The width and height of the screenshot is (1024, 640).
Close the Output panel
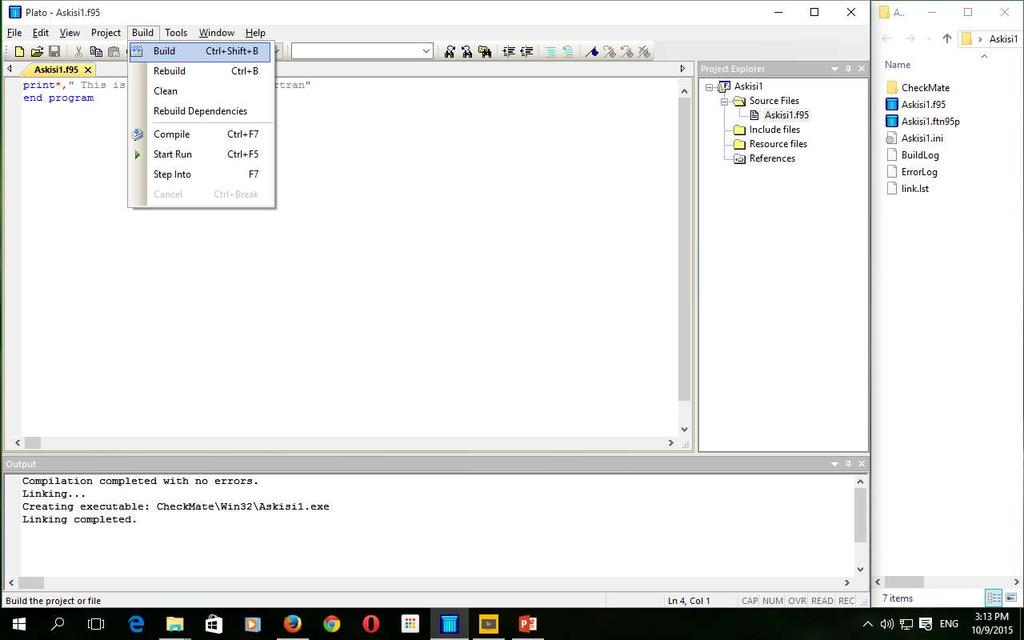(861, 464)
